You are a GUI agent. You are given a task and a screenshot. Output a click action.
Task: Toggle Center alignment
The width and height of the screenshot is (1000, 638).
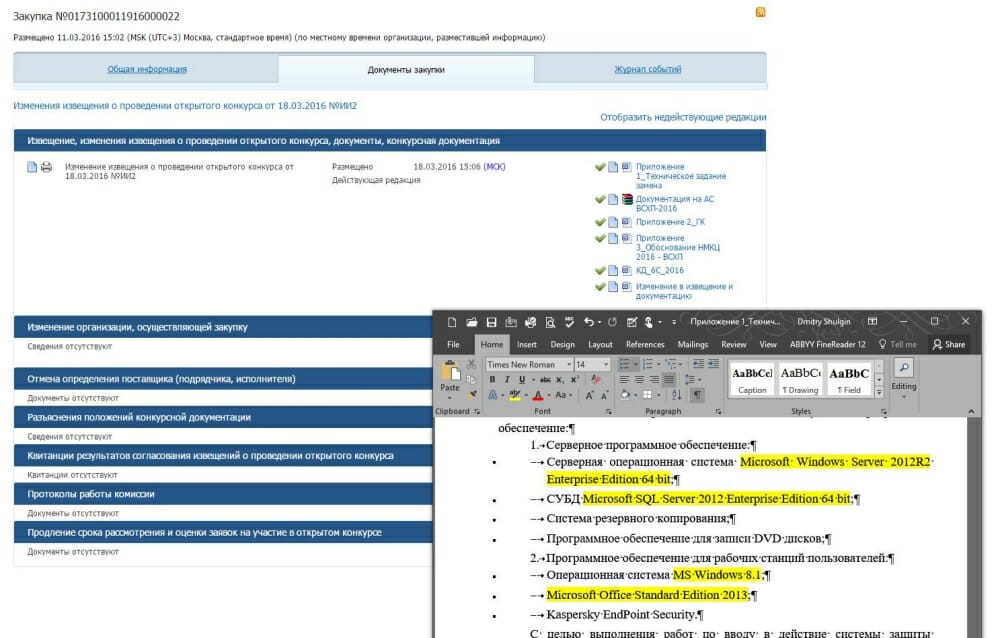point(639,380)
